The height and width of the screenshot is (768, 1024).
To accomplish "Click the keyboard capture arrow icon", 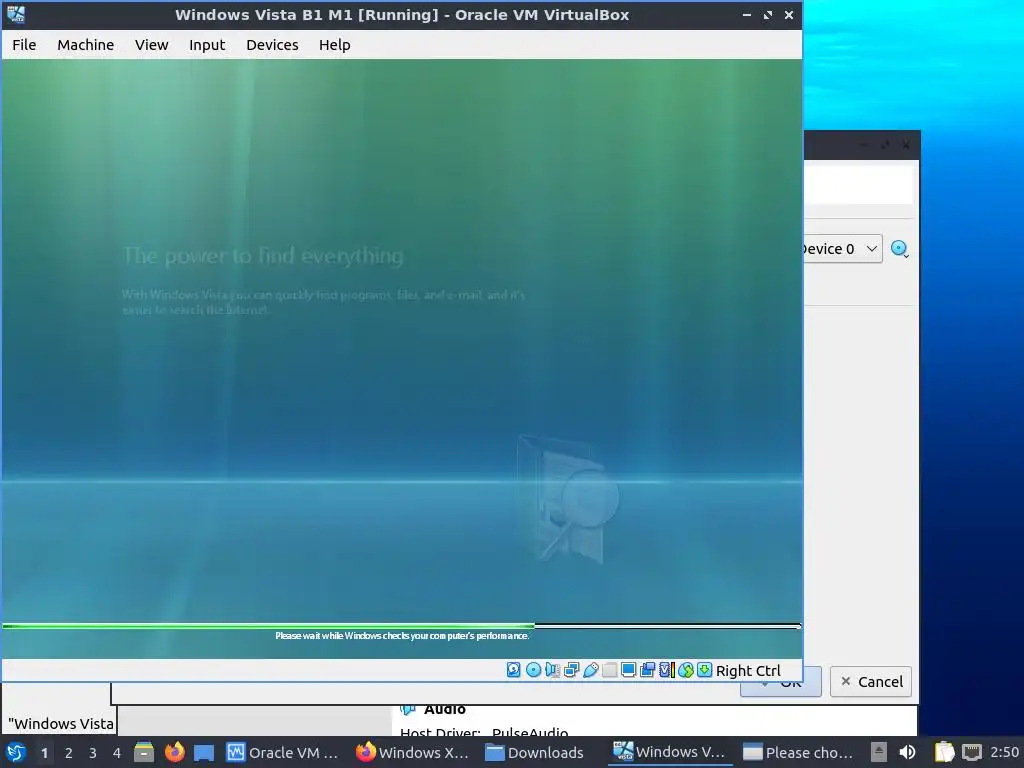I will click(705, 670).
